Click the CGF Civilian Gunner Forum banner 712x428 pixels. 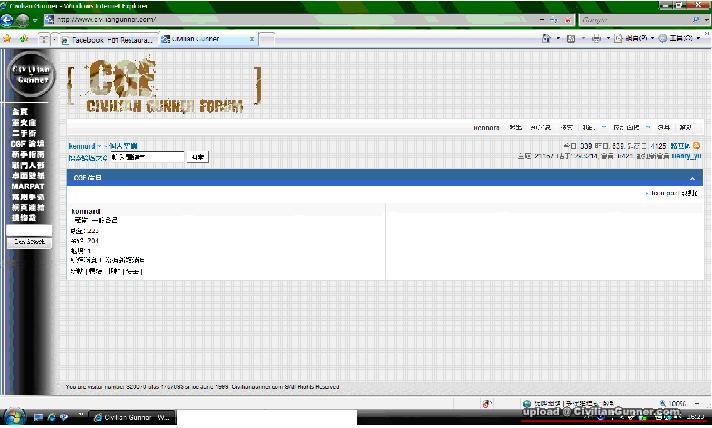tap(166, 85)
